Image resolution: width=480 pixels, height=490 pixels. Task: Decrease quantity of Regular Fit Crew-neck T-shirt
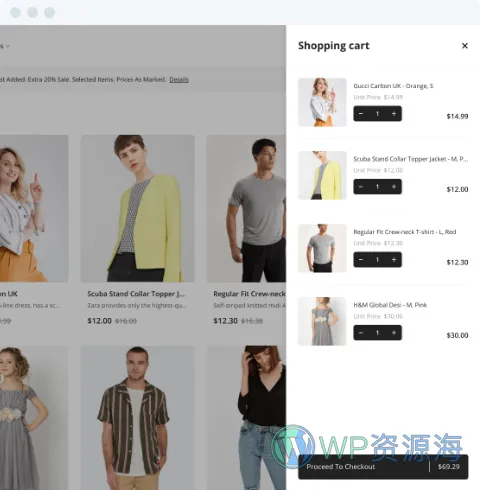click(361, 260)
